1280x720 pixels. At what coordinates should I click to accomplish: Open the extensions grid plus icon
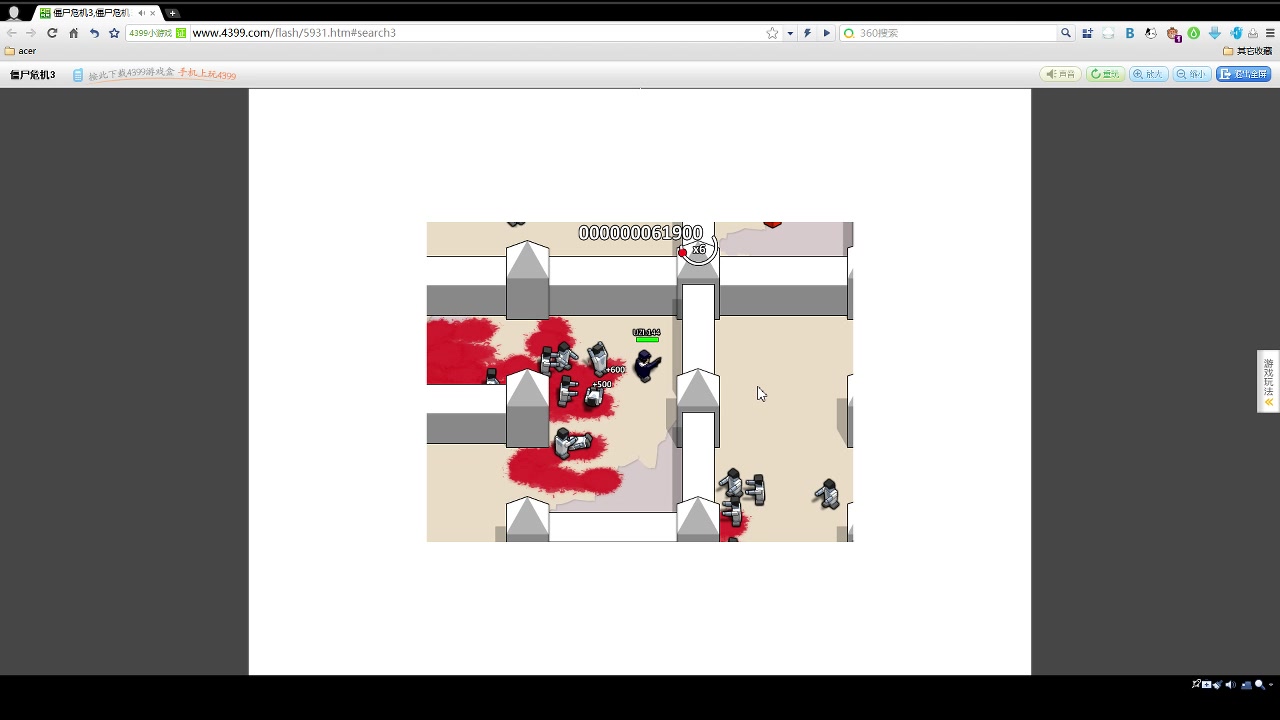tap(1087, 33)
